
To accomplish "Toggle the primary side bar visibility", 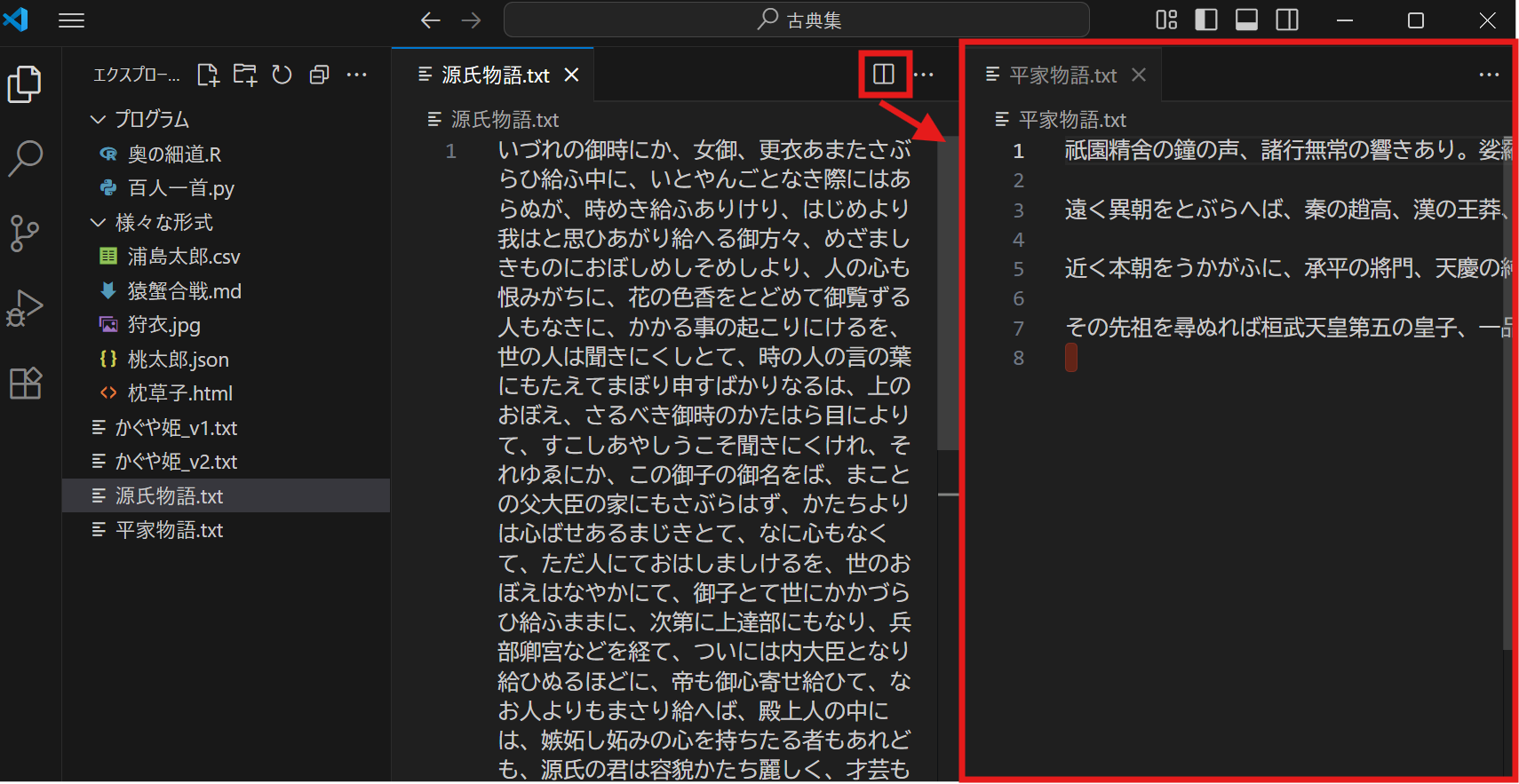I will pos(1206,20).
